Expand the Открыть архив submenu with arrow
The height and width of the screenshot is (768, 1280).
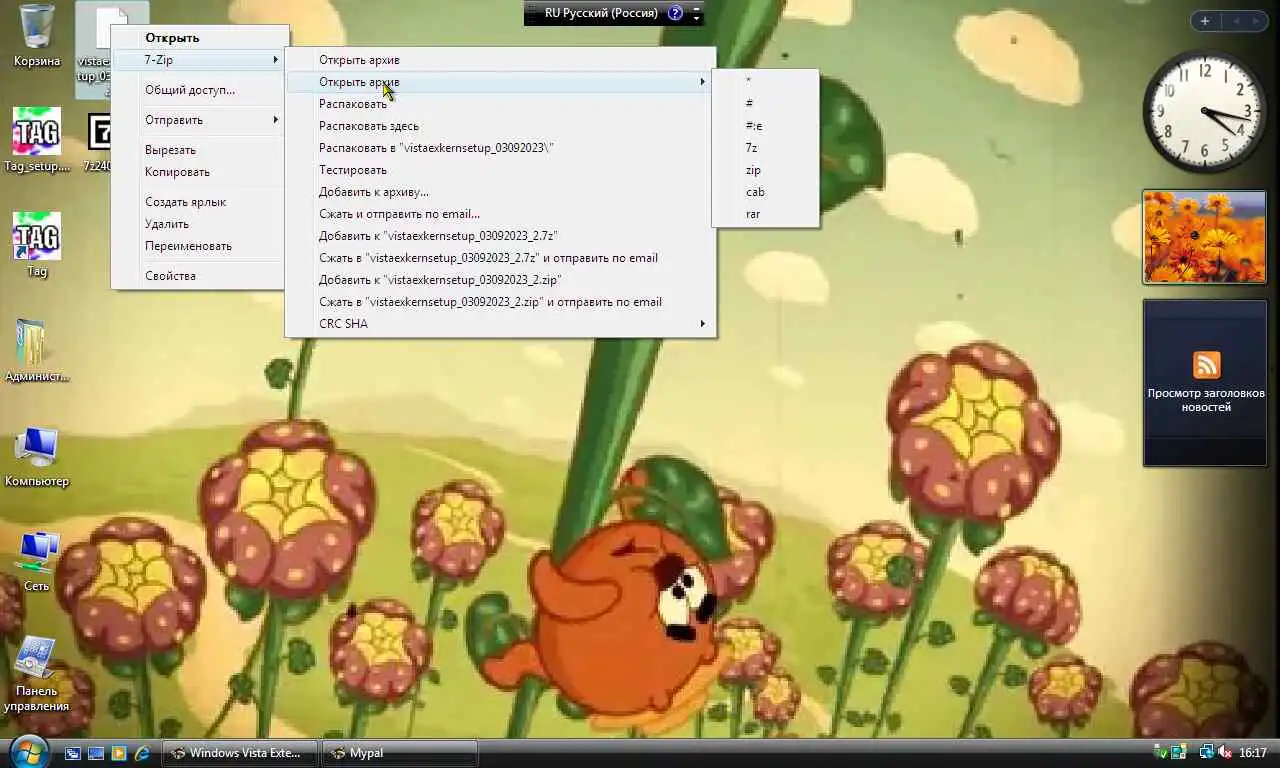[x=501, y=82]
